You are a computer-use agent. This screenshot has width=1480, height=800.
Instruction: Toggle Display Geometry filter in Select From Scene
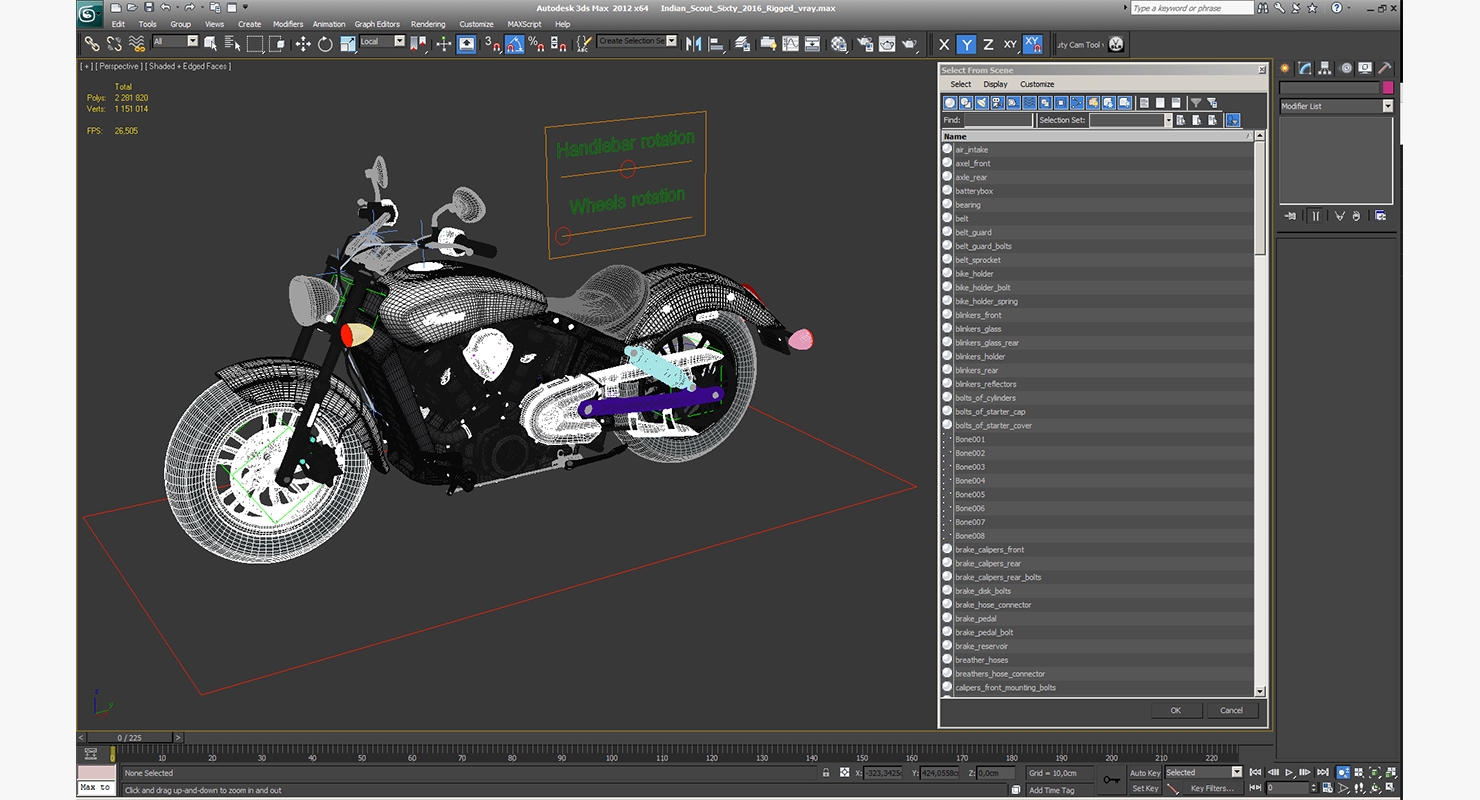pos(950,102)
